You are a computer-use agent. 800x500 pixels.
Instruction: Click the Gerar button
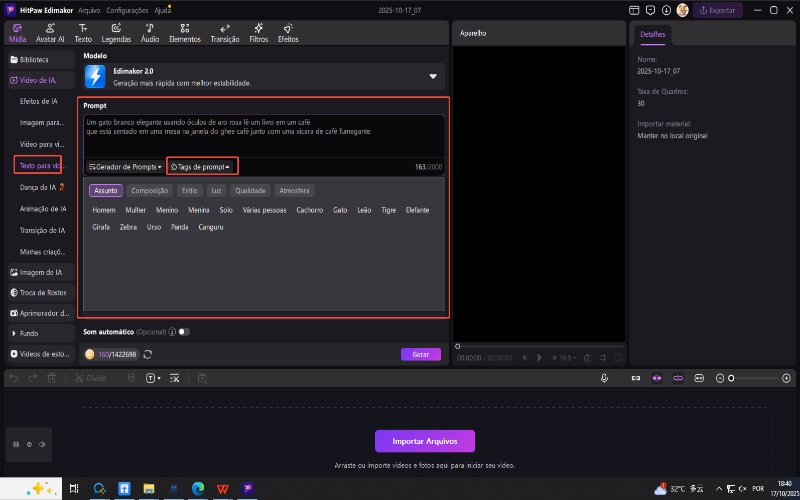[x=420, y=354]
